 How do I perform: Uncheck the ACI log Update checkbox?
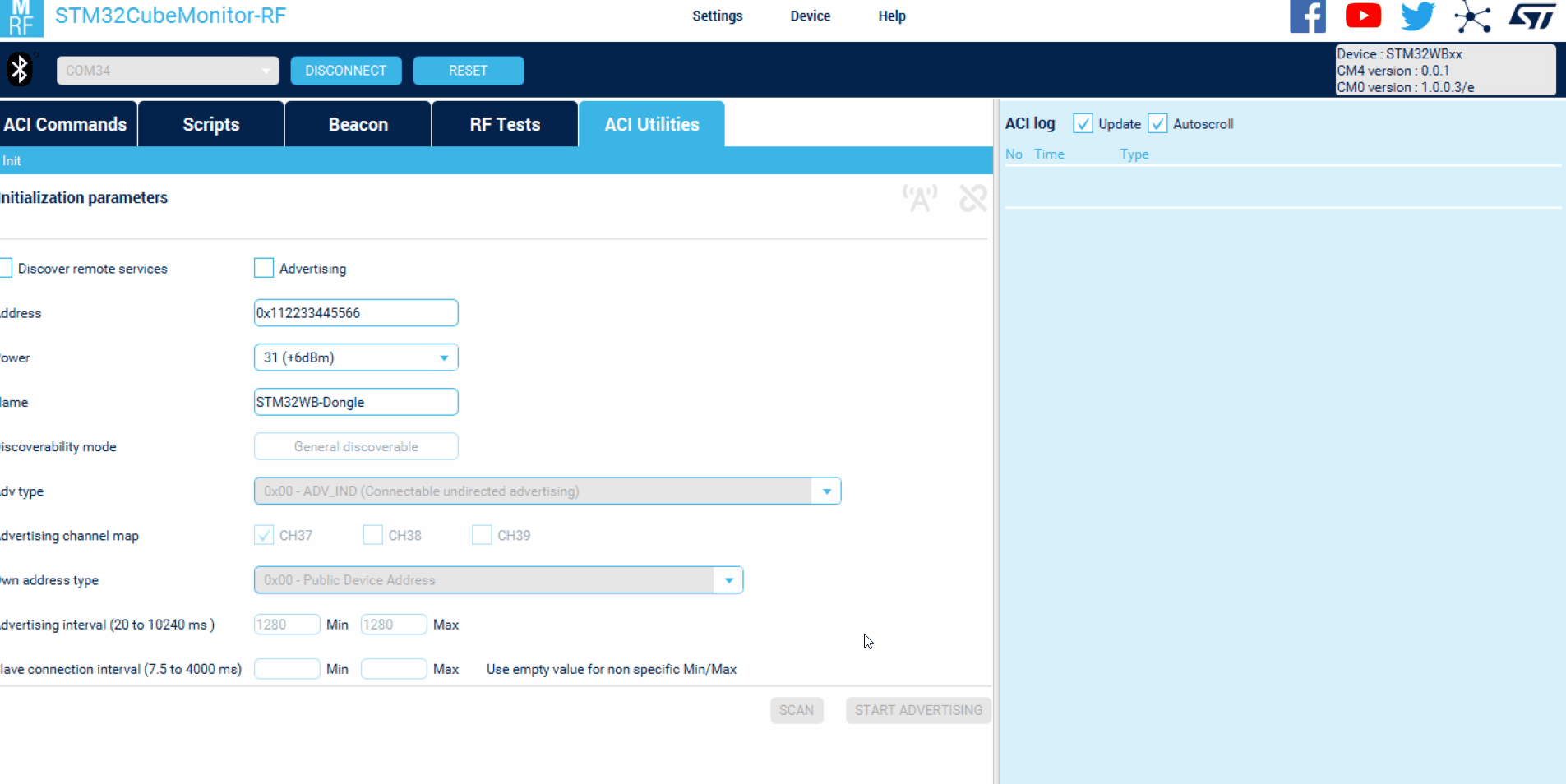[x=1083, y=123]
